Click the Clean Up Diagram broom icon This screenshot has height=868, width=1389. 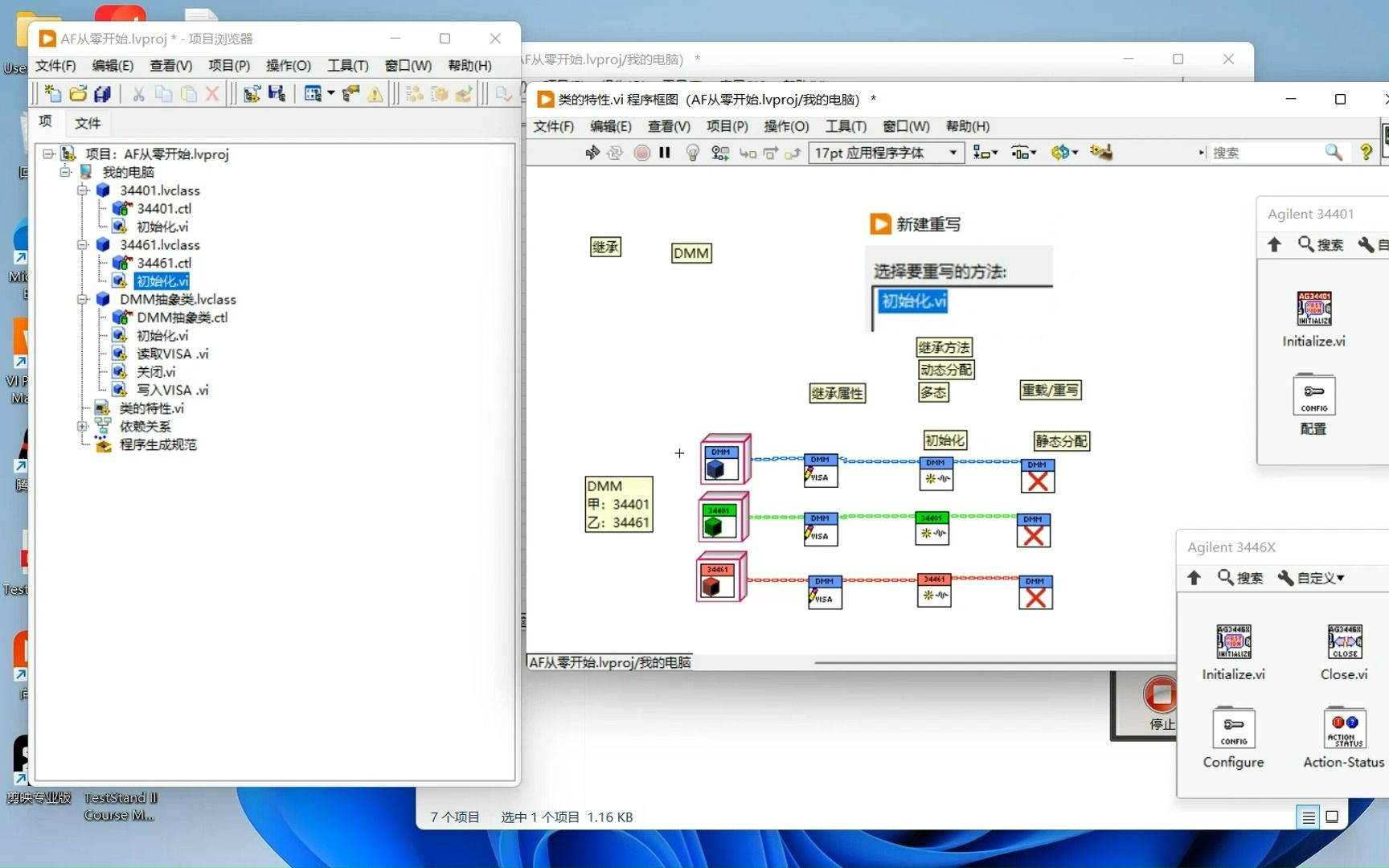pyautogui.click(x=1101, y=153)
